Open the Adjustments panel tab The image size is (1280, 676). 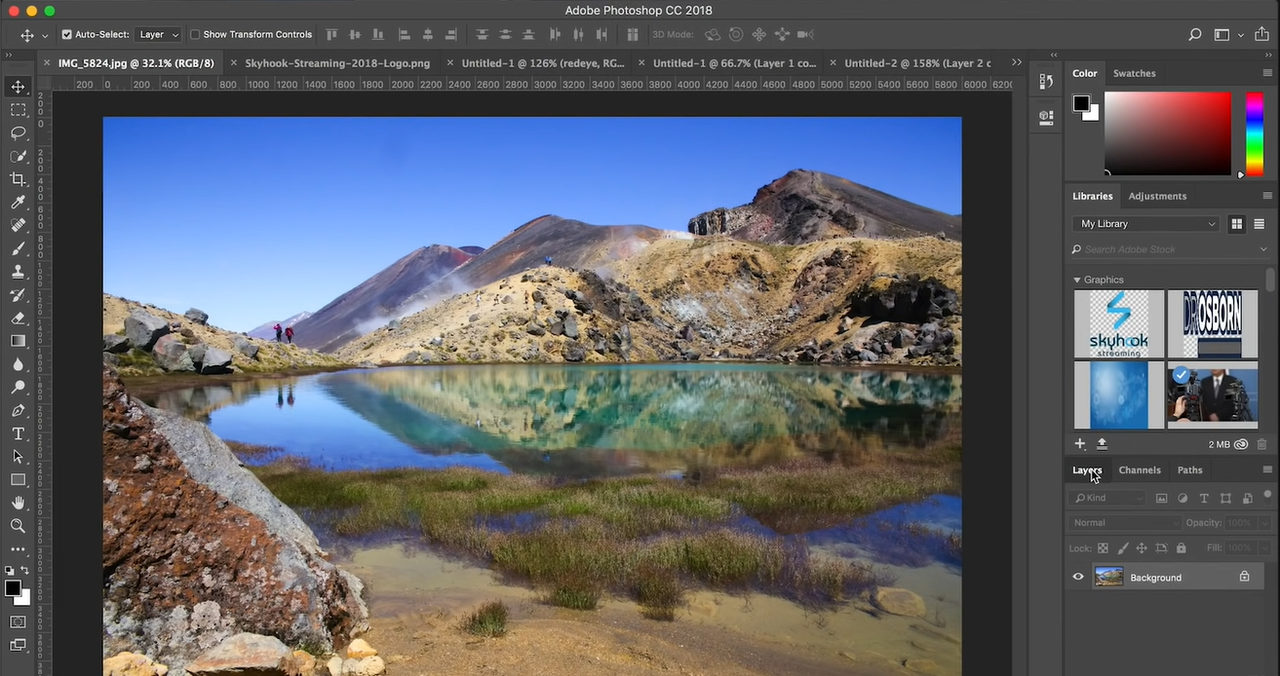(x=1157, y=196)
